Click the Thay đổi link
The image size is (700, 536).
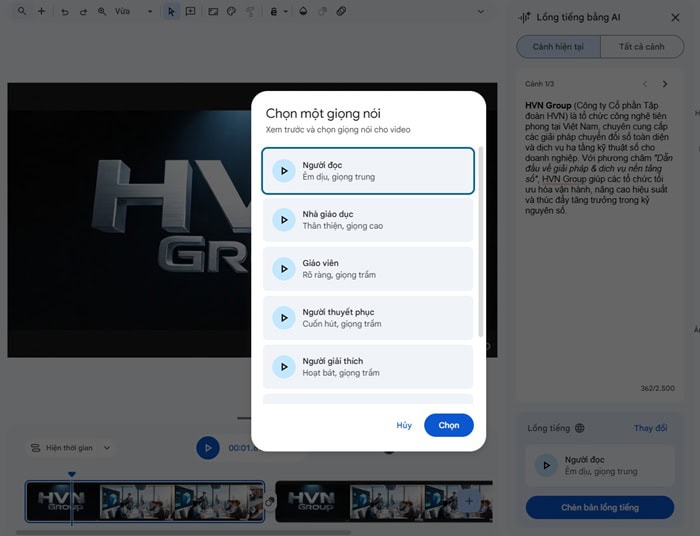[x=650, y=428]
